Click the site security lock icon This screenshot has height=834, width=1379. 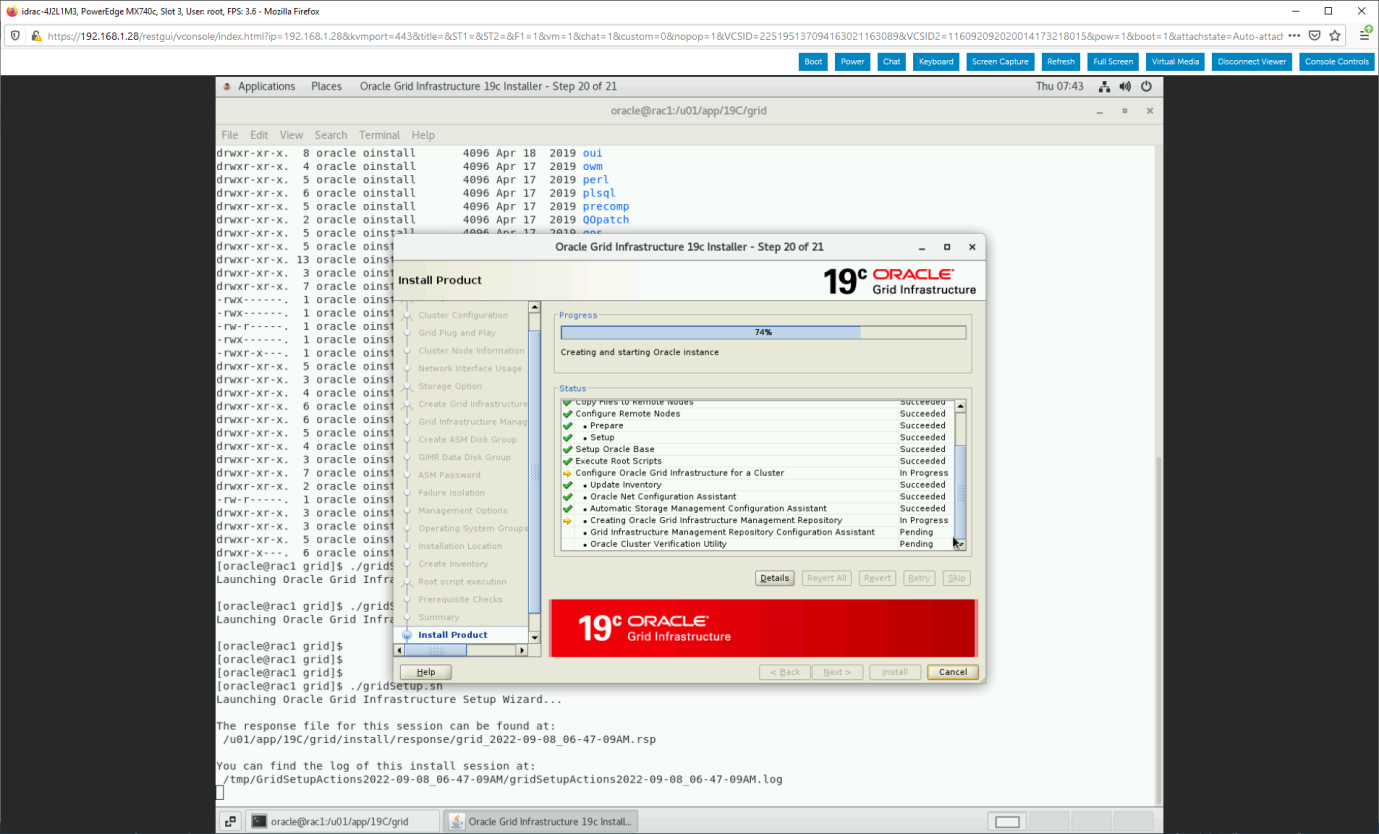(36, 35)
